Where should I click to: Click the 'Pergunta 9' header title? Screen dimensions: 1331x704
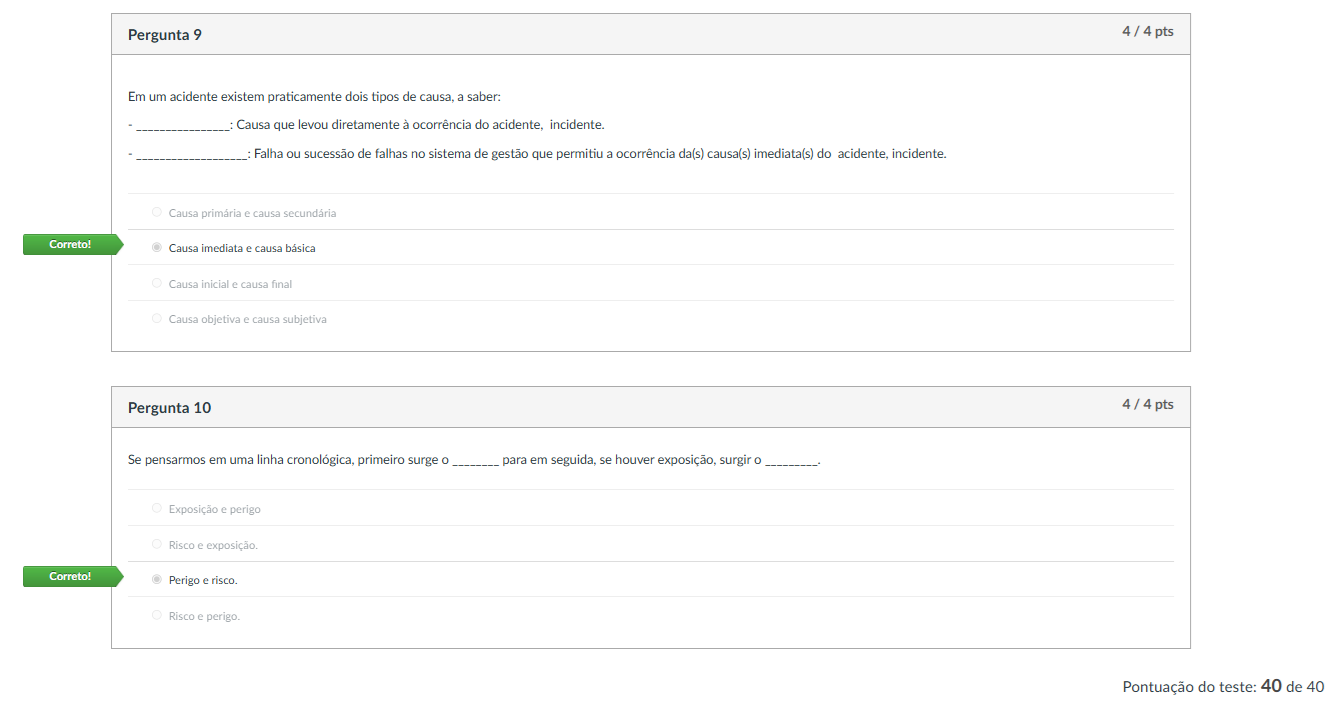[x=165, y=35]
